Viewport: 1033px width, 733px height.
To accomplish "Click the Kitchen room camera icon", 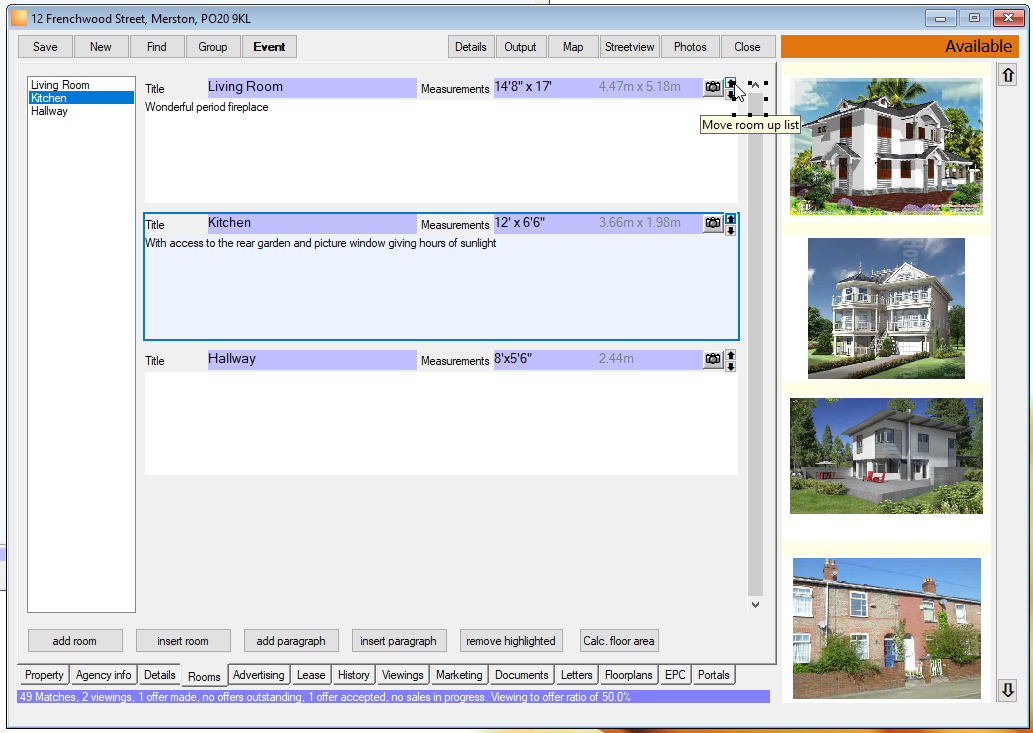I will pyautogui.click(x=713, y=223).
